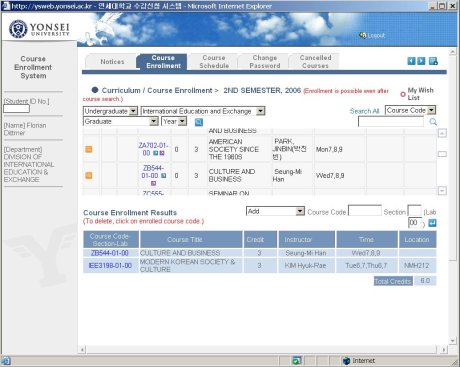
Task: Click the Section input field
Action: tap(414, 211)
